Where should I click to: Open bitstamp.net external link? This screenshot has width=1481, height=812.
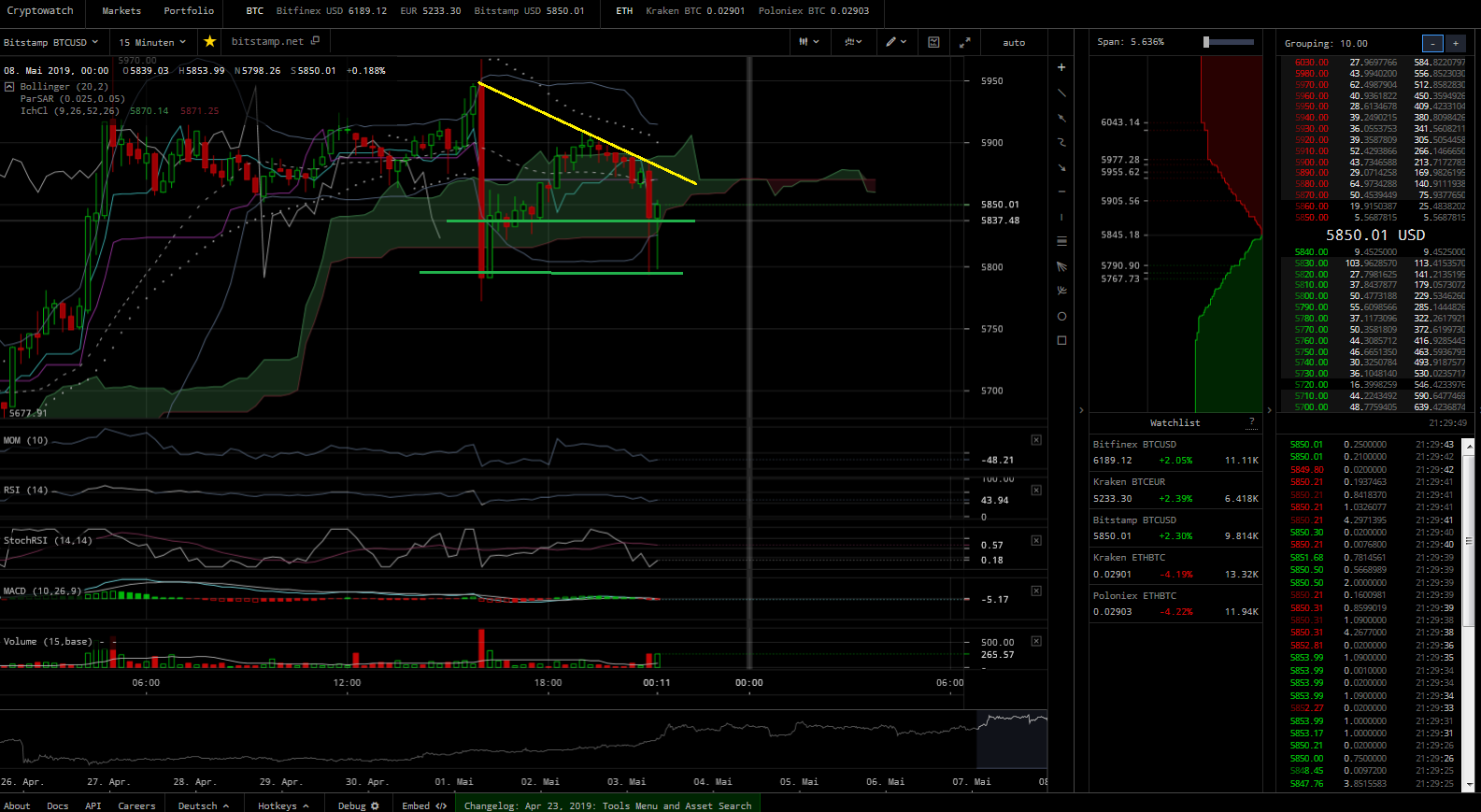coord(276,41)
